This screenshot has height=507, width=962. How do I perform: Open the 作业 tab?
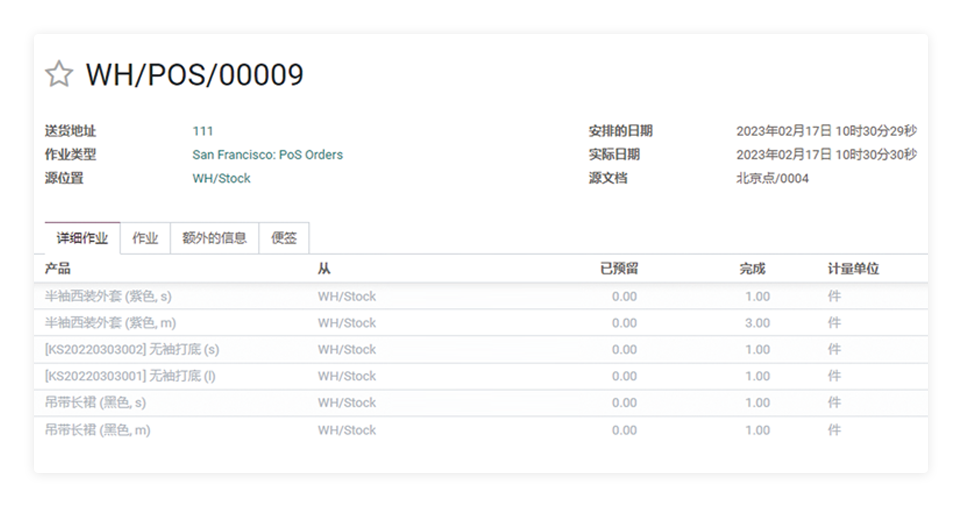coord(145,239)
